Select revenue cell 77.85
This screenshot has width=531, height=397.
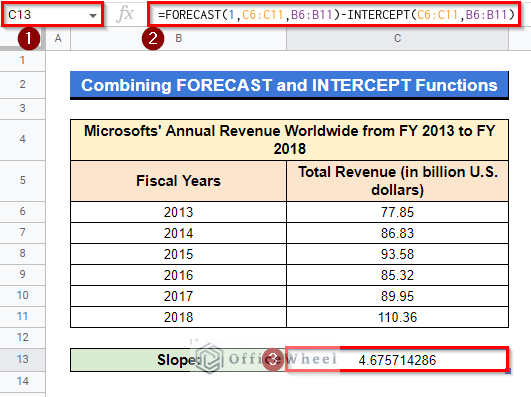click(x=398, y=212)
